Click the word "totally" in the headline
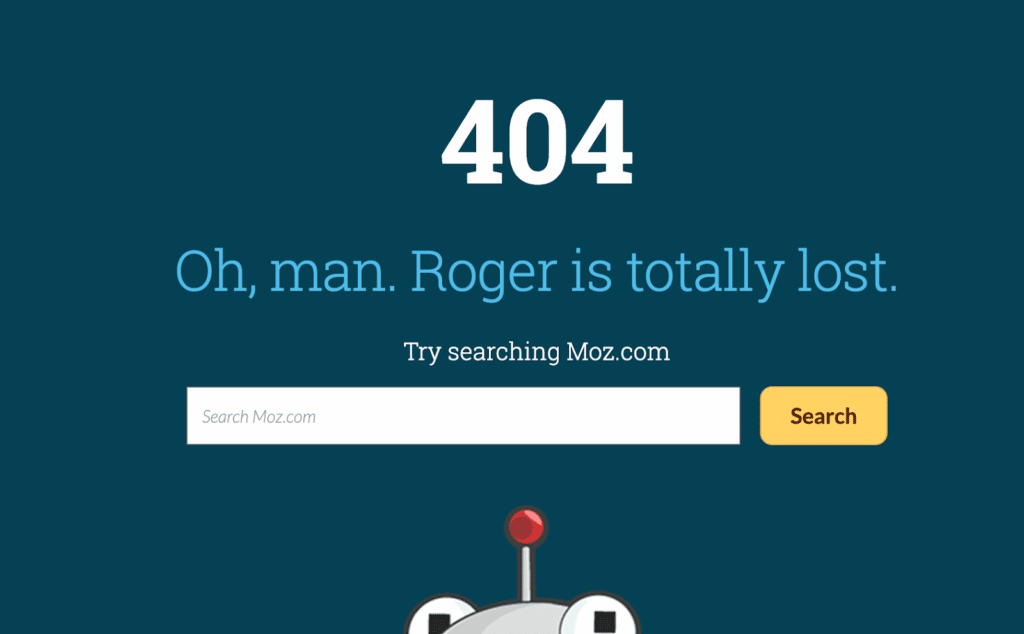The height and width of the screenshot is (634, 1024). pos(705,272)
